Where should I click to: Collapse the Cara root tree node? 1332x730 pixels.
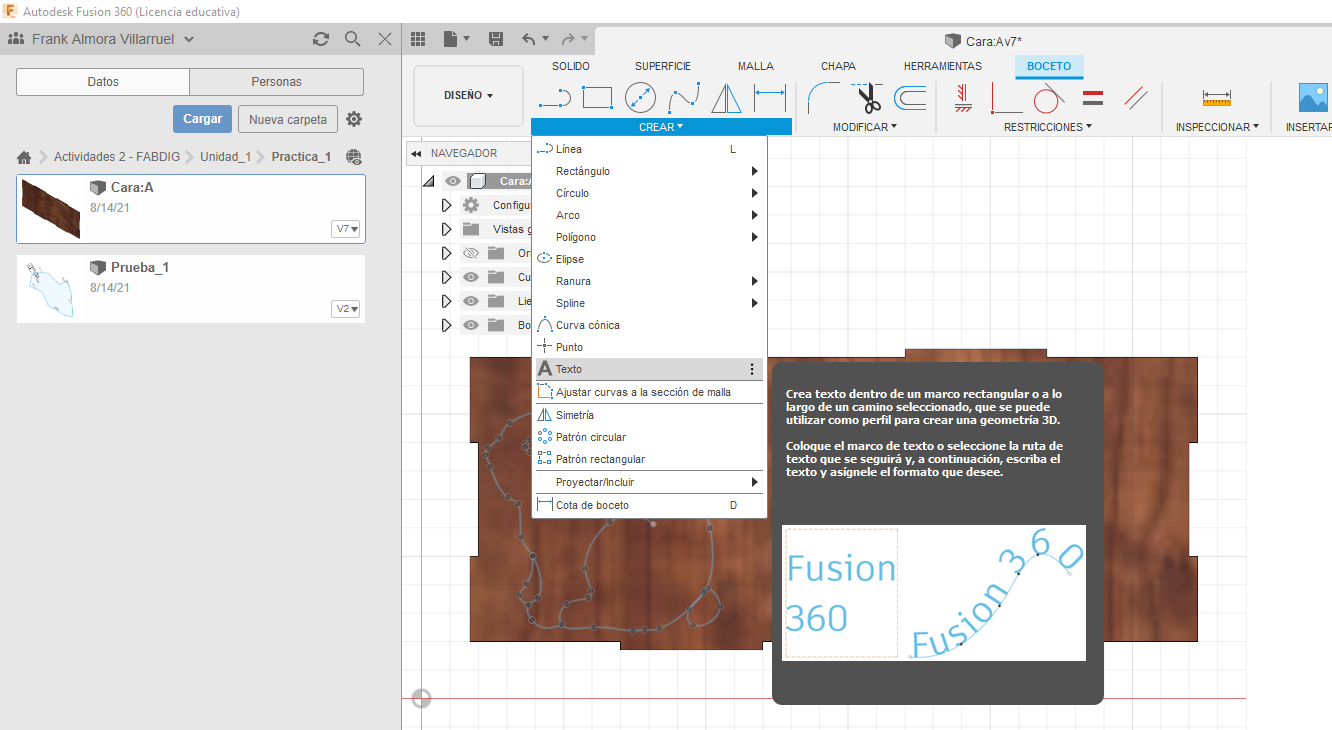pyautogui.click(x=429, y=181)
